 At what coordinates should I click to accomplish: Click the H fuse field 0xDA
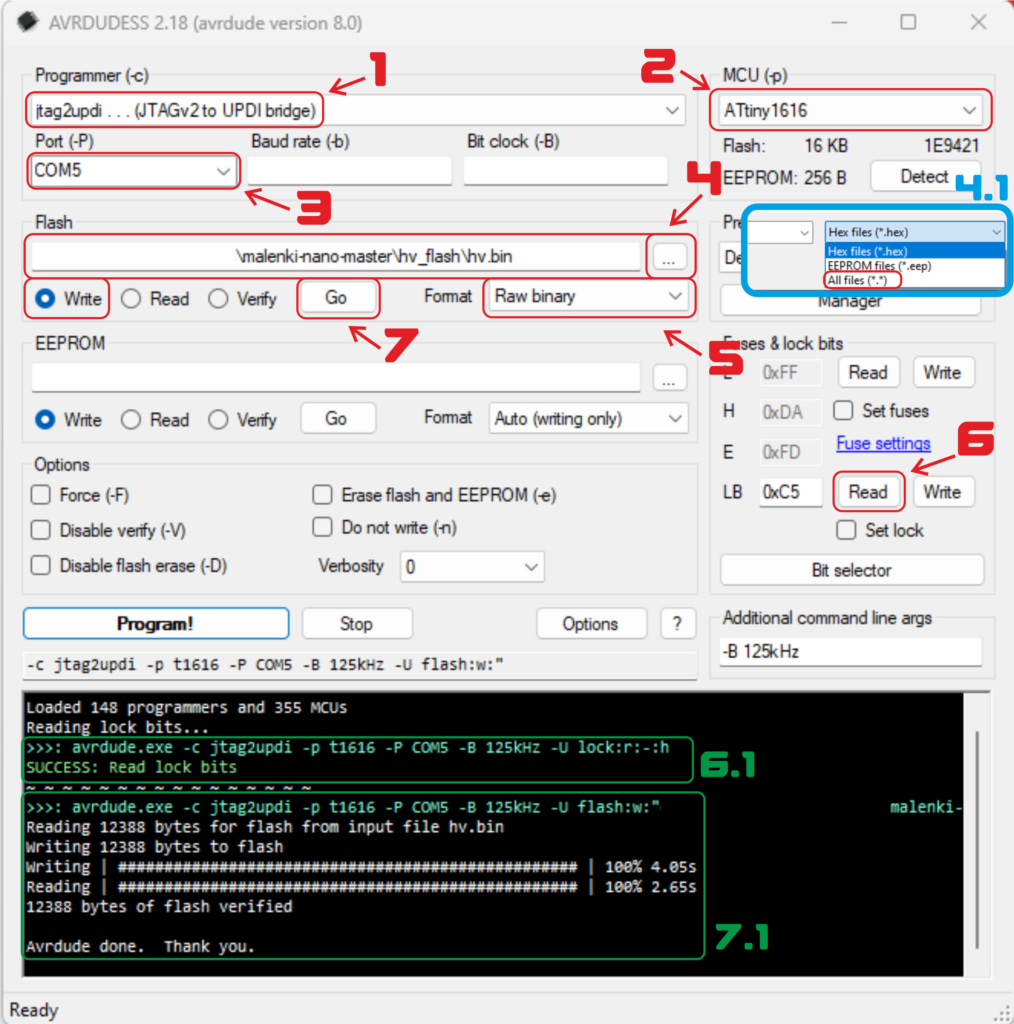pyautogui.click(x=790, y=412)
